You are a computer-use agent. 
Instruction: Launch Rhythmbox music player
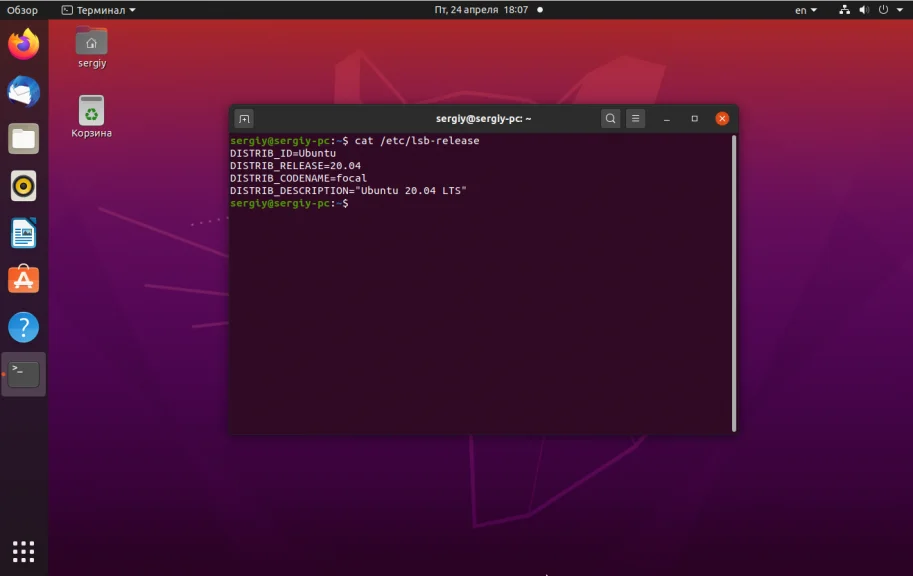(x=24, y=186)
